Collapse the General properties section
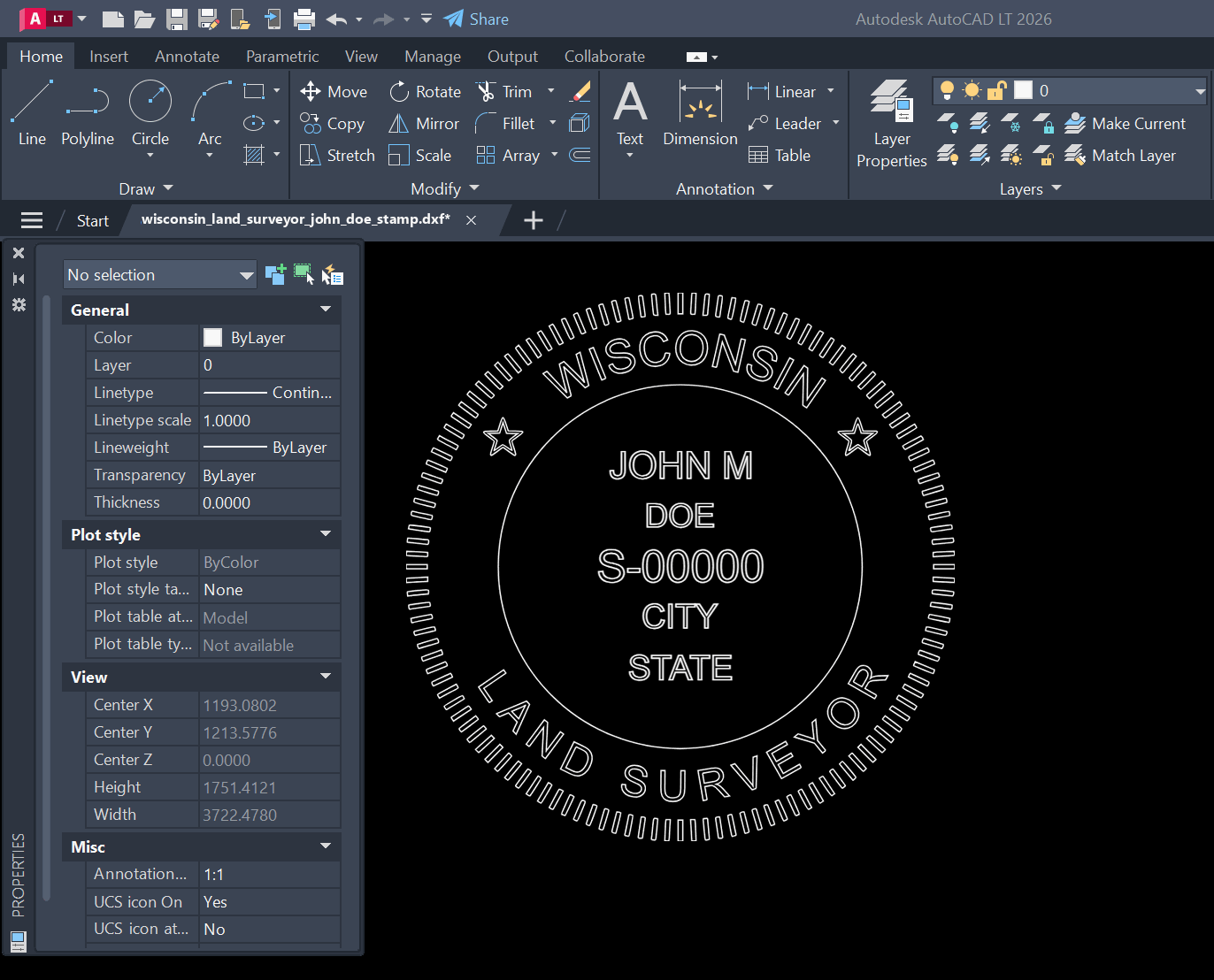 click(x=326, y=310)
